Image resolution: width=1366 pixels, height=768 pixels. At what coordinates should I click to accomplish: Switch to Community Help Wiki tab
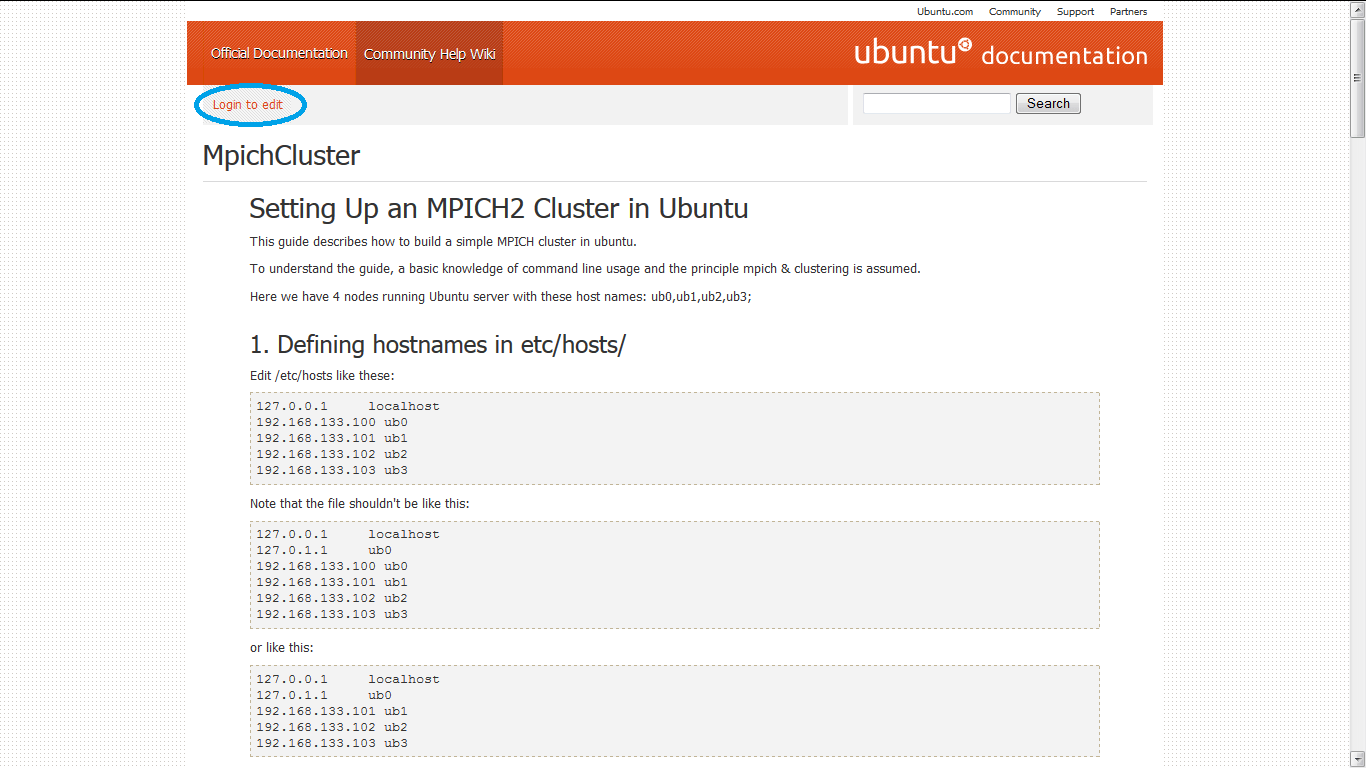(x=429, y=54)
